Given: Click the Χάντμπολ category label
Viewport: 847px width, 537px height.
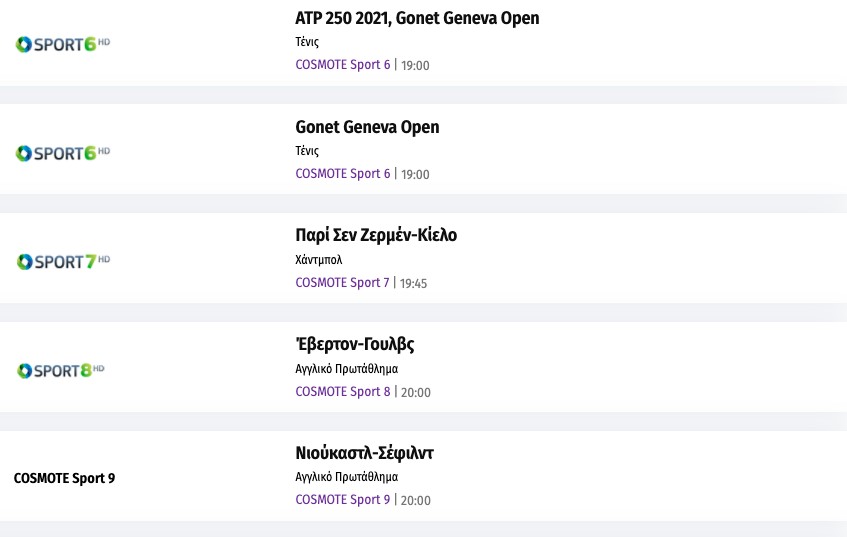Looking at the screenshot, I should pyautogui.click(x=319, y=260).
